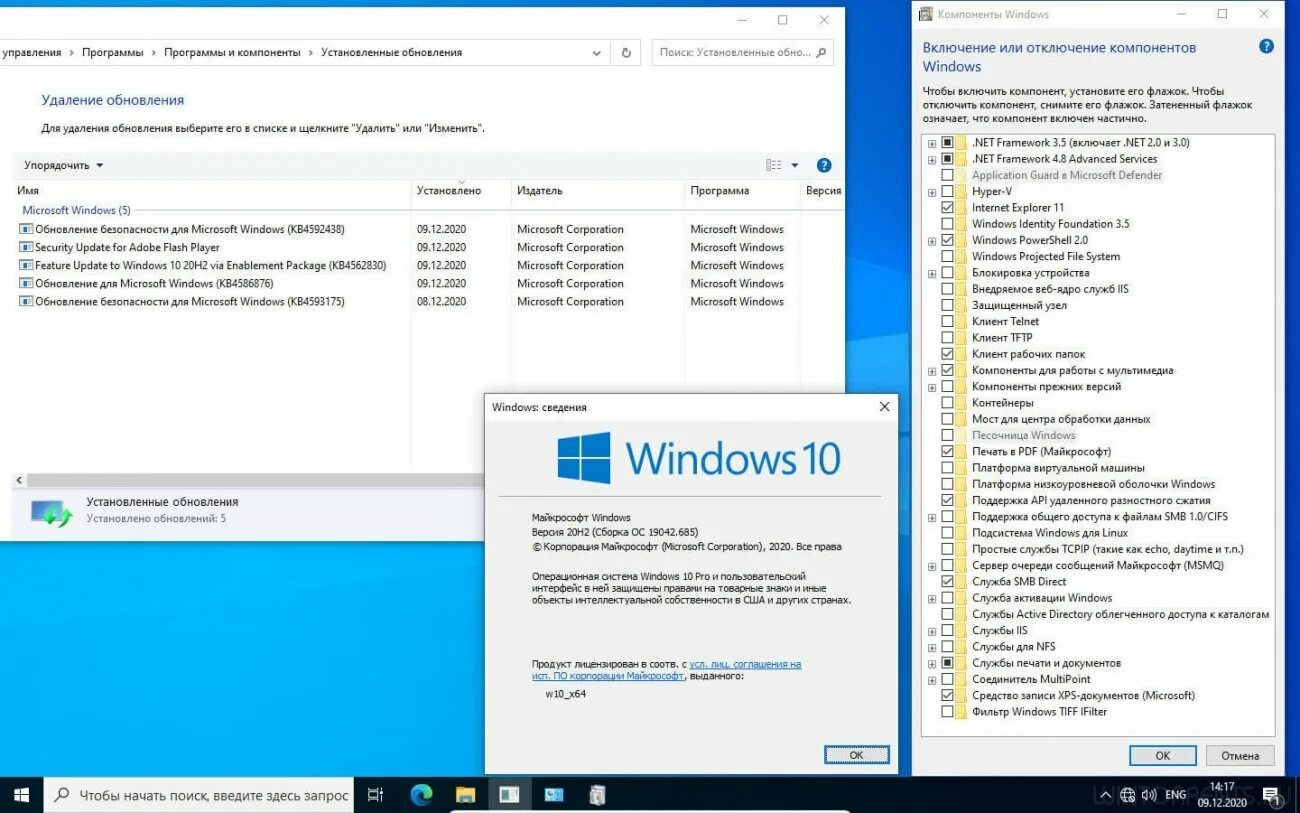Select the icon of update KB4592438
The image size is (1300, 813).
point(26,229)
